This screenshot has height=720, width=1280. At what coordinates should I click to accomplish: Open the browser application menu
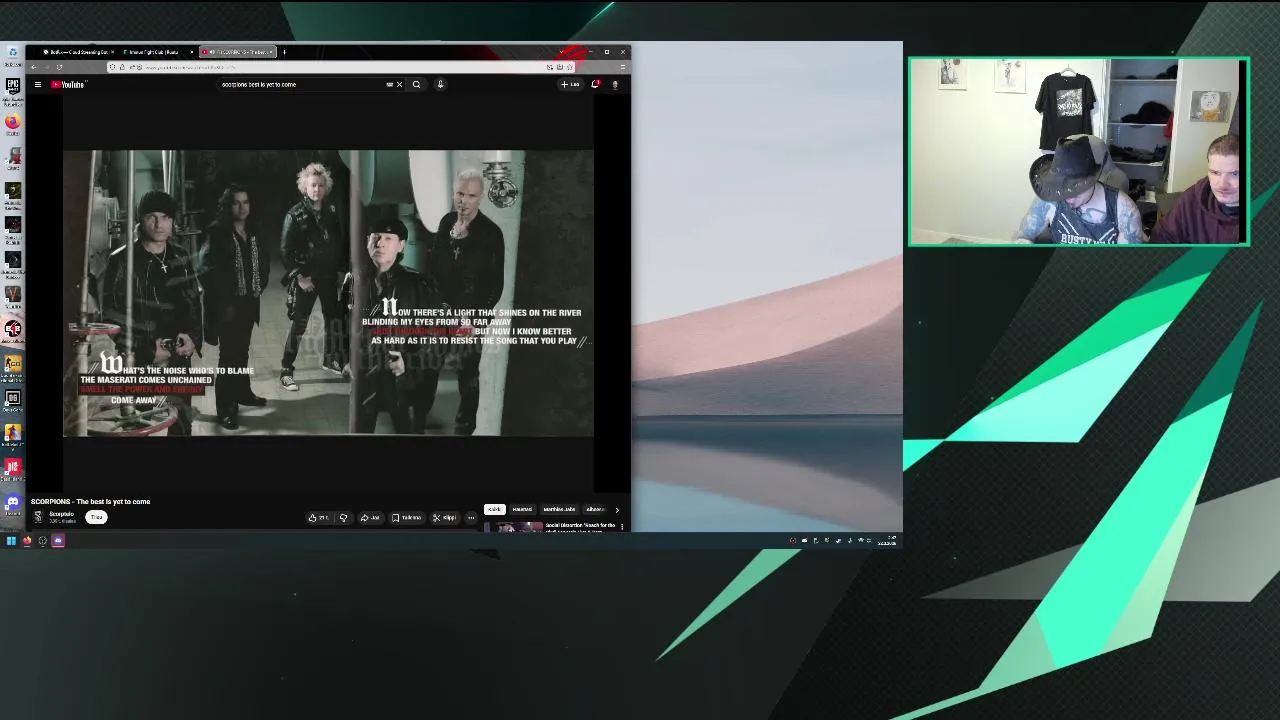(x=622, y=67)
